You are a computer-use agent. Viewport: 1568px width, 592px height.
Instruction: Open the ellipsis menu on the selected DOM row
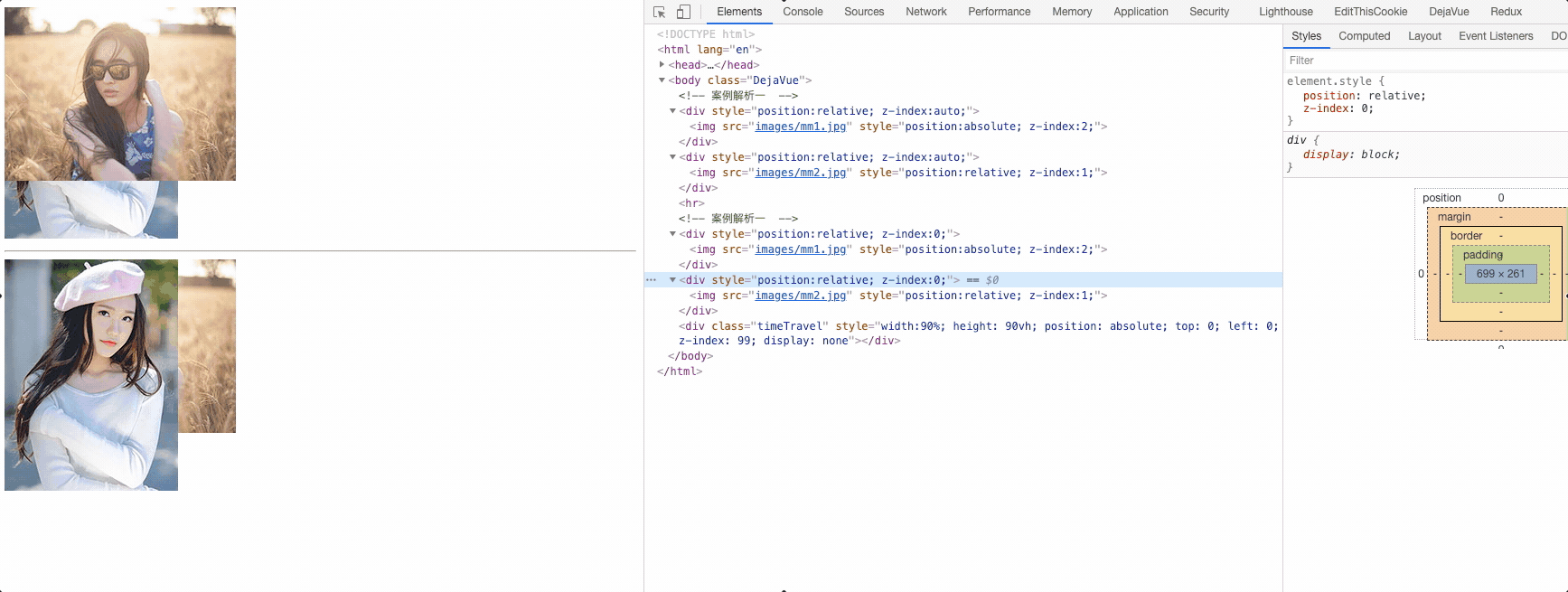pos(651,280)
